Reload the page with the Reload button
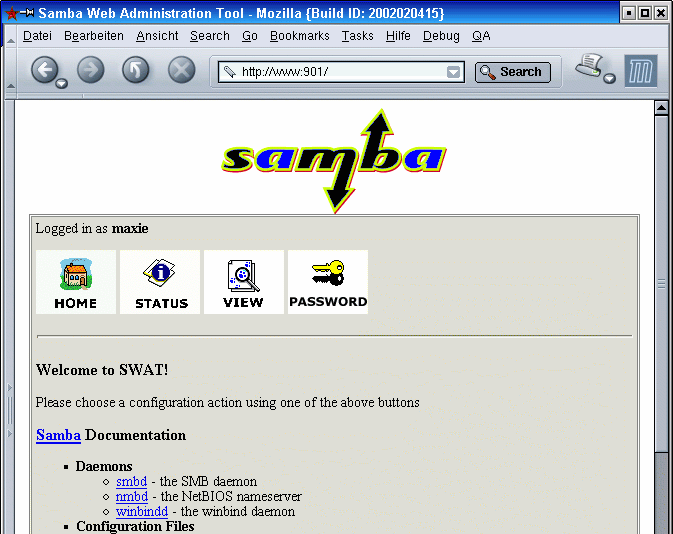673x534 pixels. (136, 70)
